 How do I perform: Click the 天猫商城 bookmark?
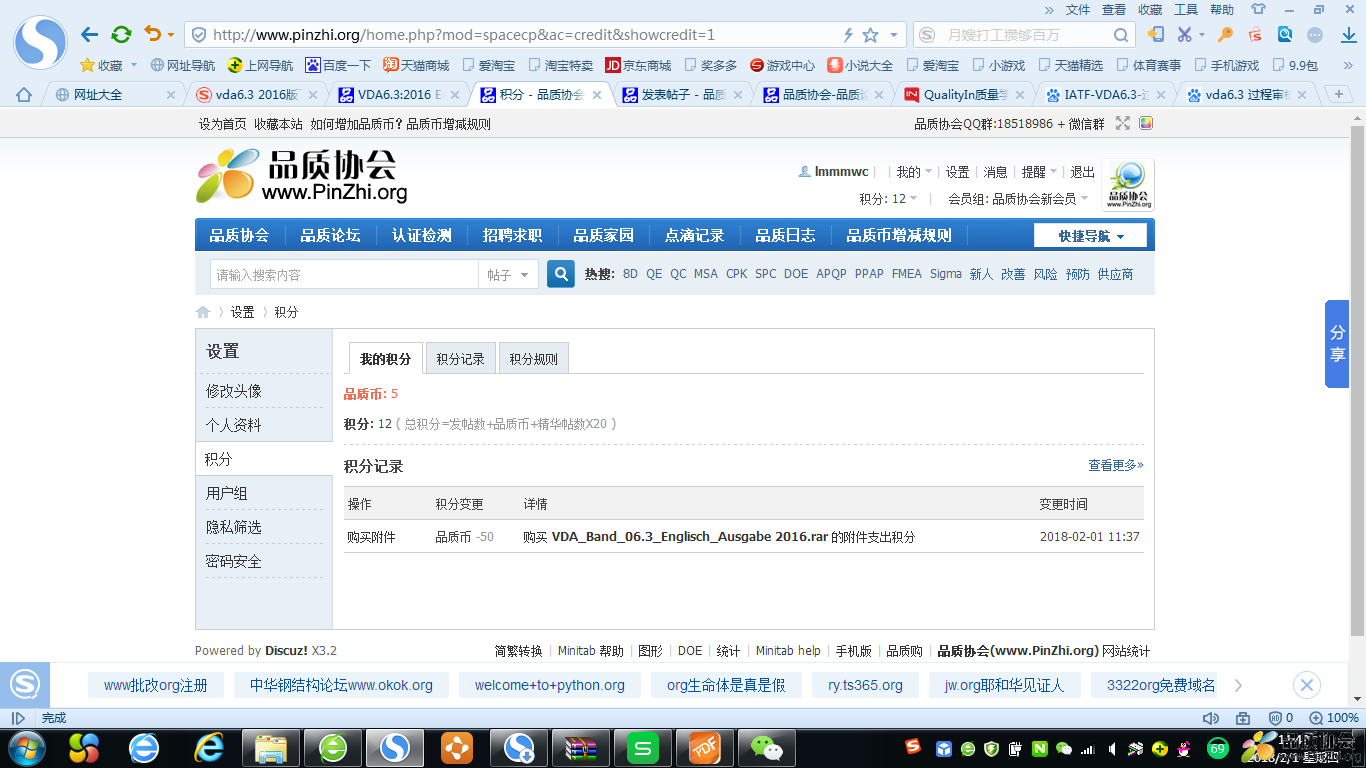tap(416, 65)
